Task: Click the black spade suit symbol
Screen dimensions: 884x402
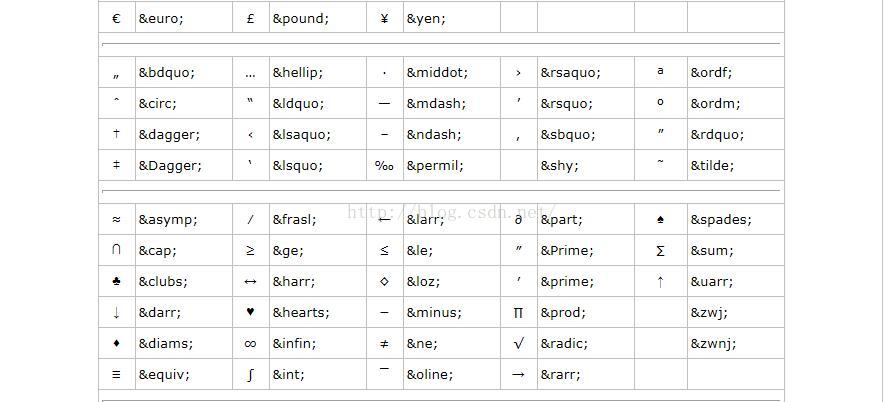Action: [660, 219]
